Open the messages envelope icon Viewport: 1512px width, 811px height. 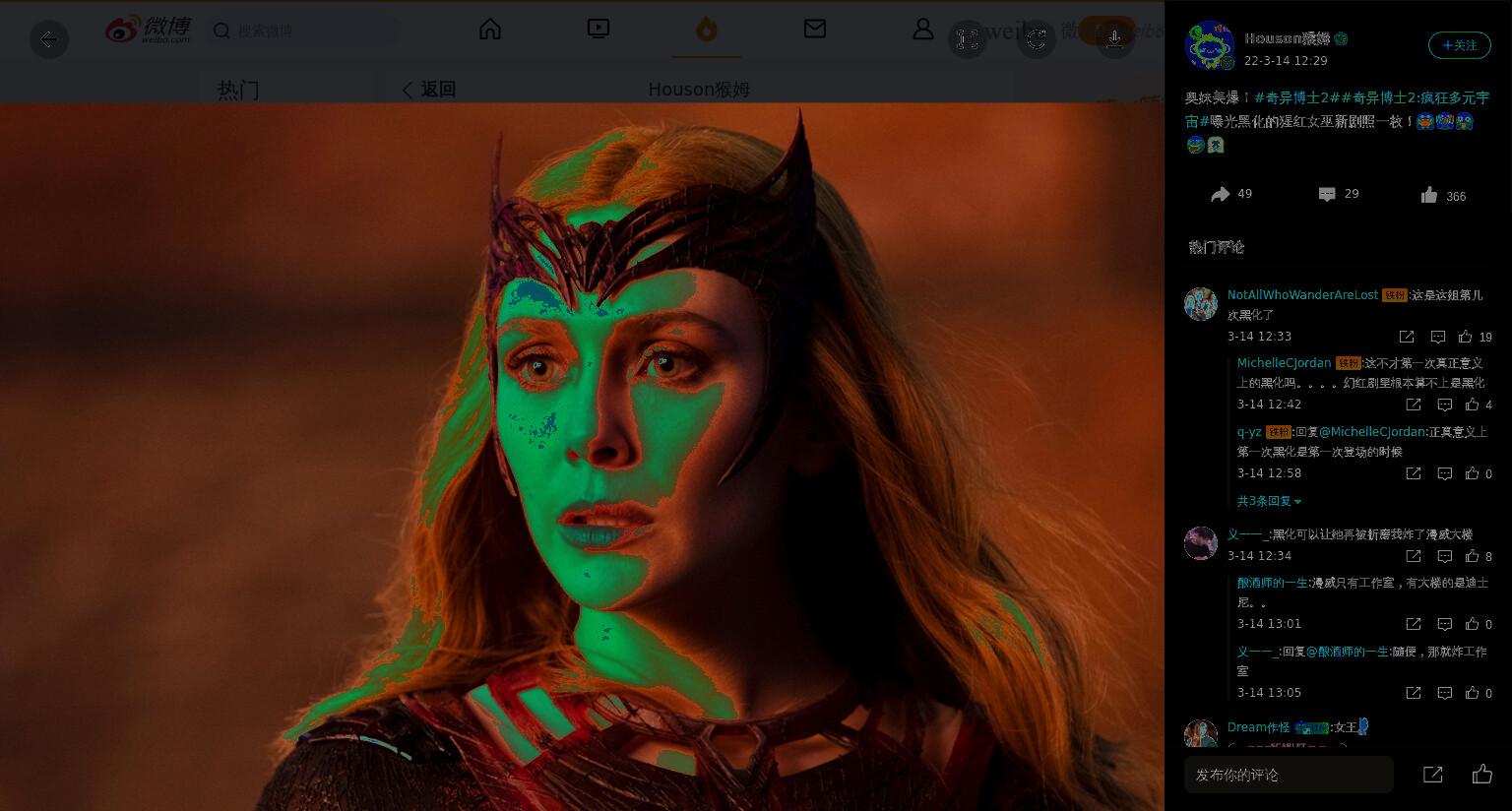pos(815,30)
